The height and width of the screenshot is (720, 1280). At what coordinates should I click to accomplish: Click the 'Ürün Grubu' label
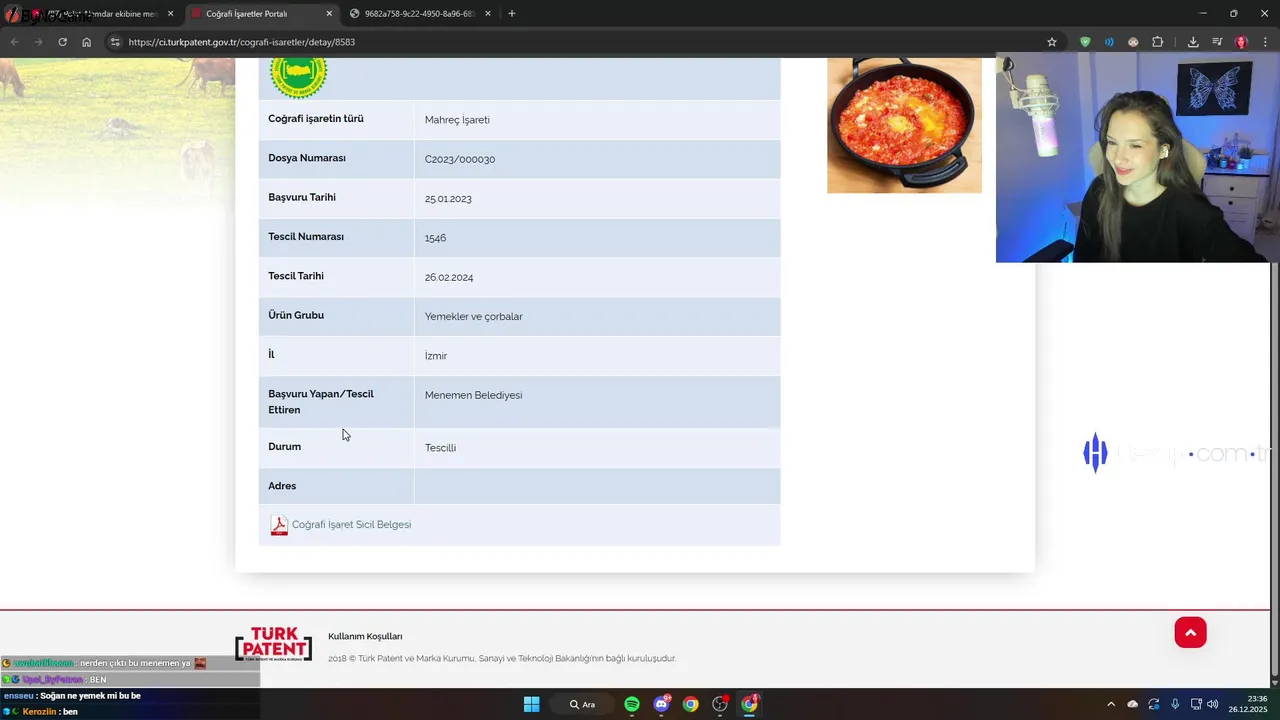tap(296, 315)
